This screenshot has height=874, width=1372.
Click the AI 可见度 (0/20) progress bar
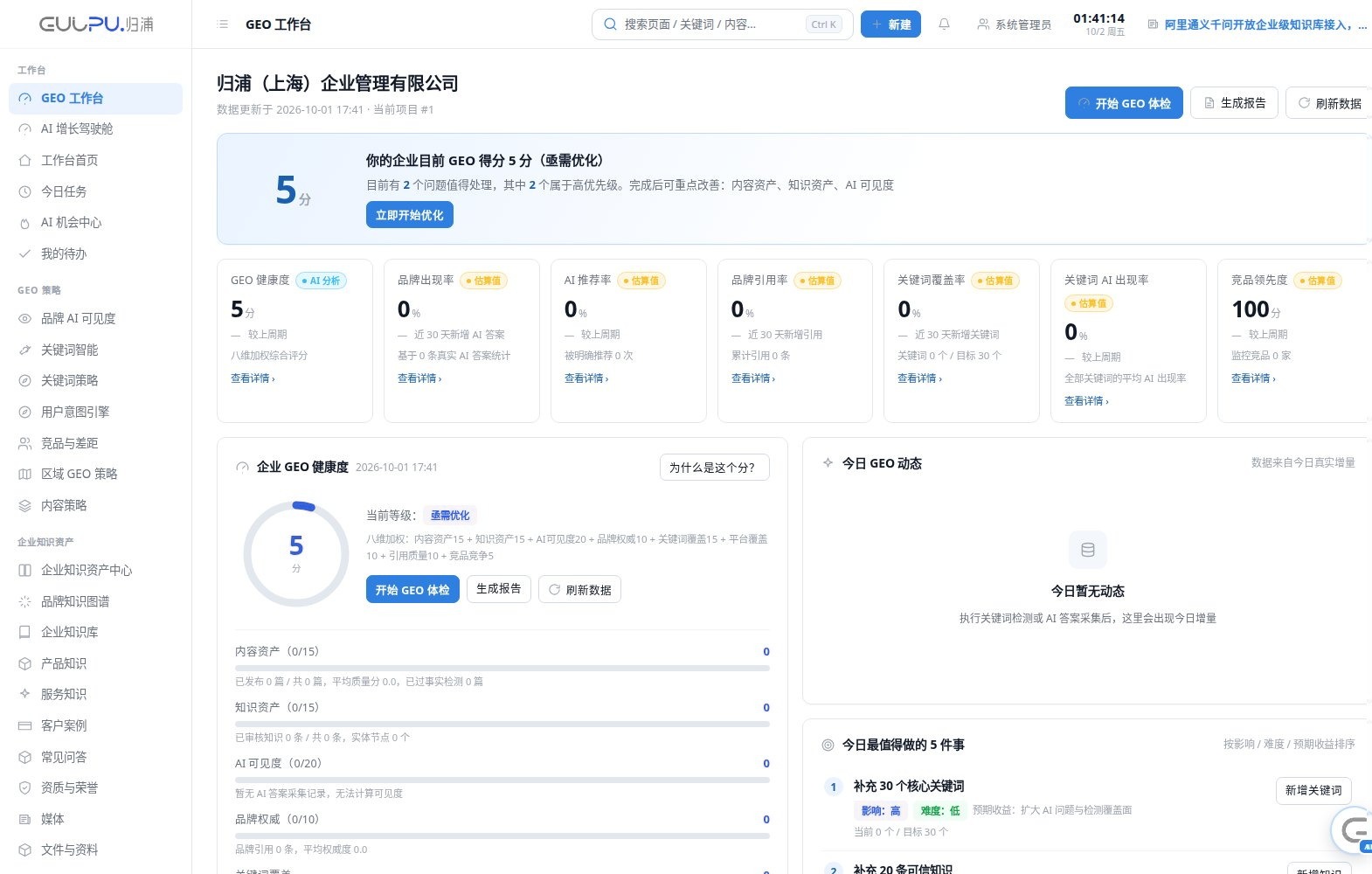point(502,780)
